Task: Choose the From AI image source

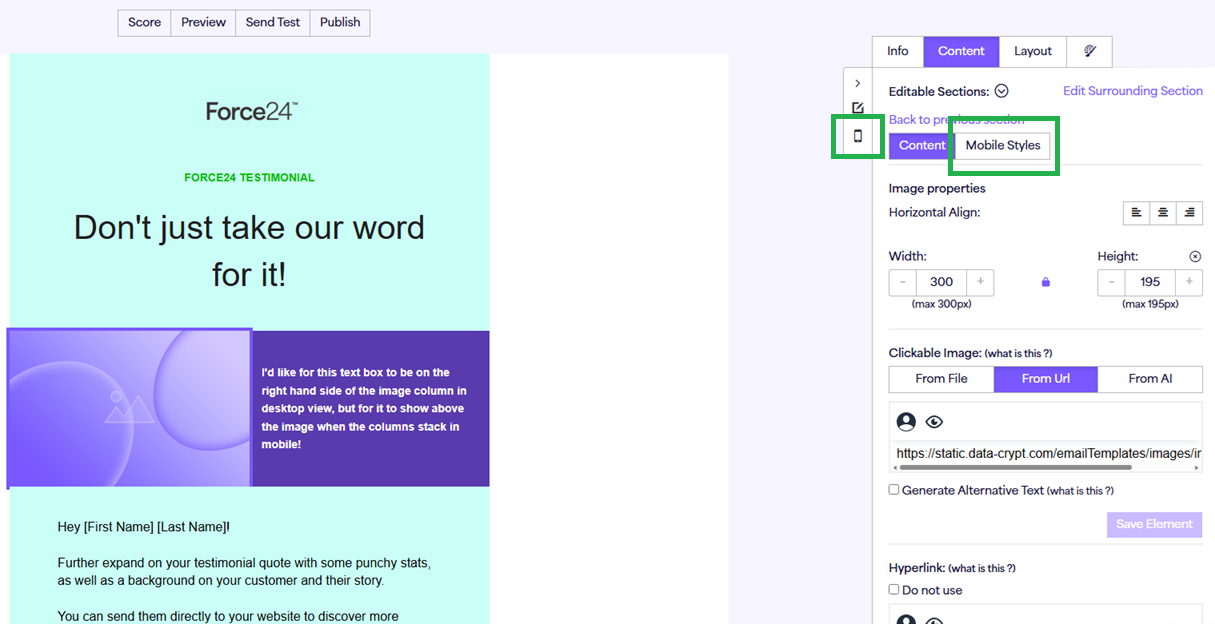Action: tap(1150, 379)
